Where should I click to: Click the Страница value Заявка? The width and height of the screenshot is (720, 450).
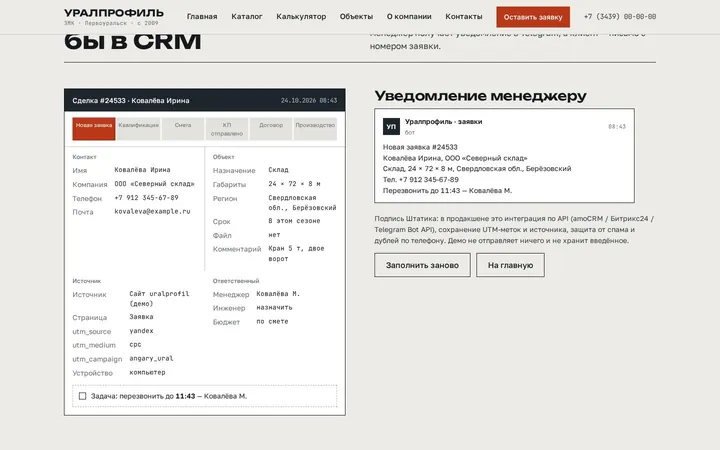click(x=141, y=317)
